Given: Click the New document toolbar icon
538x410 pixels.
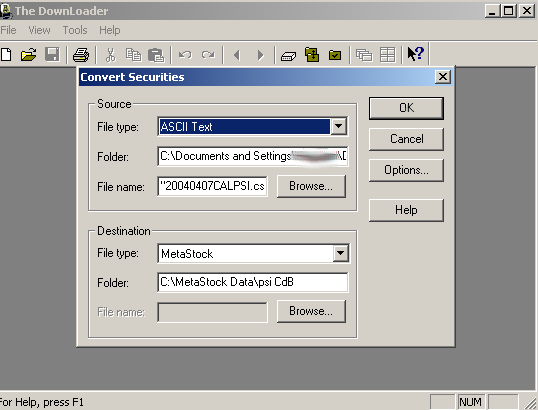Looking at the screenshot, I should click(6, 55).
